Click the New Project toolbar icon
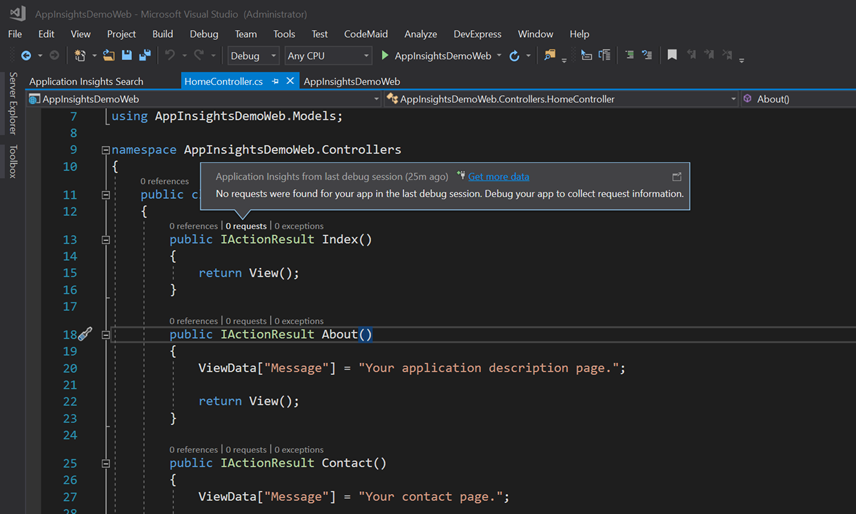Viewport: 856px width, 514px height. pyautogui.click(x=80, y=56)
